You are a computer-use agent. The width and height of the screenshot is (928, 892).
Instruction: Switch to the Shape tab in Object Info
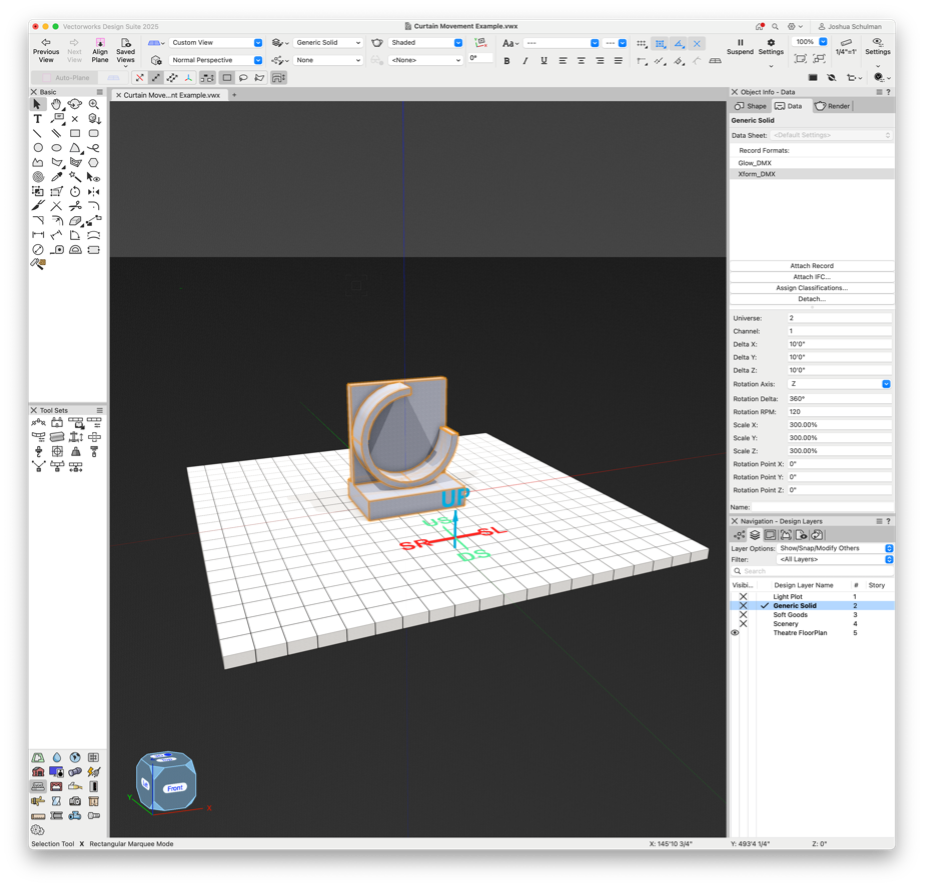point(750,106)
